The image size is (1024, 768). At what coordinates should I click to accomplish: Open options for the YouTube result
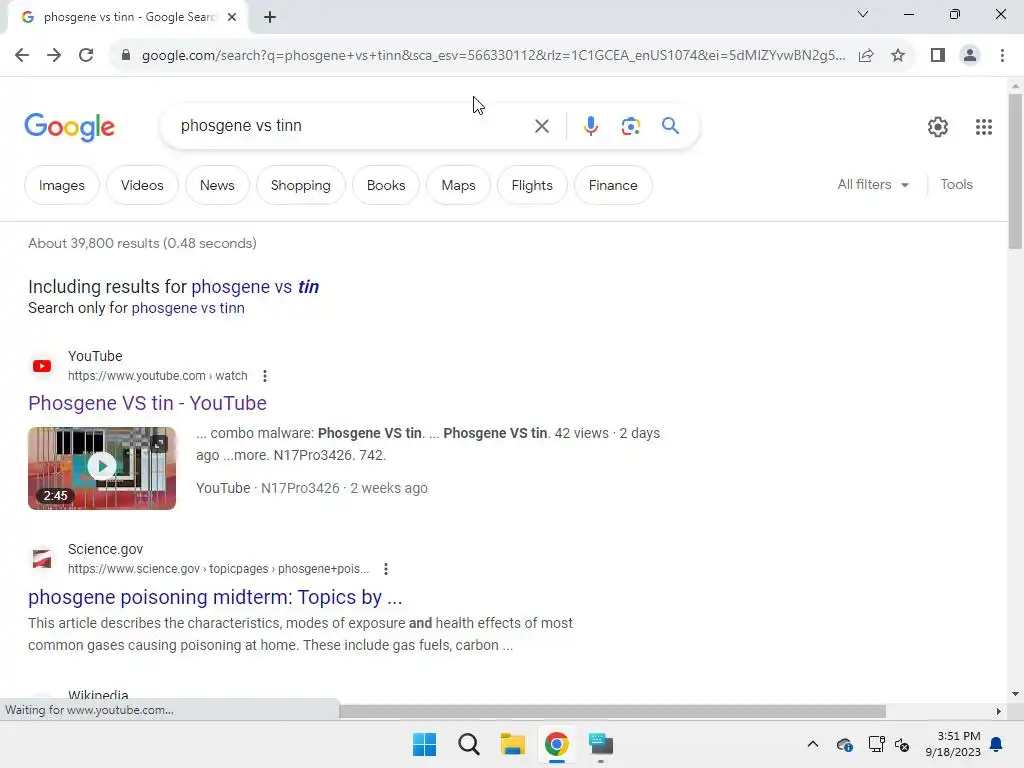pyautogui.click(x=264, y=376)
